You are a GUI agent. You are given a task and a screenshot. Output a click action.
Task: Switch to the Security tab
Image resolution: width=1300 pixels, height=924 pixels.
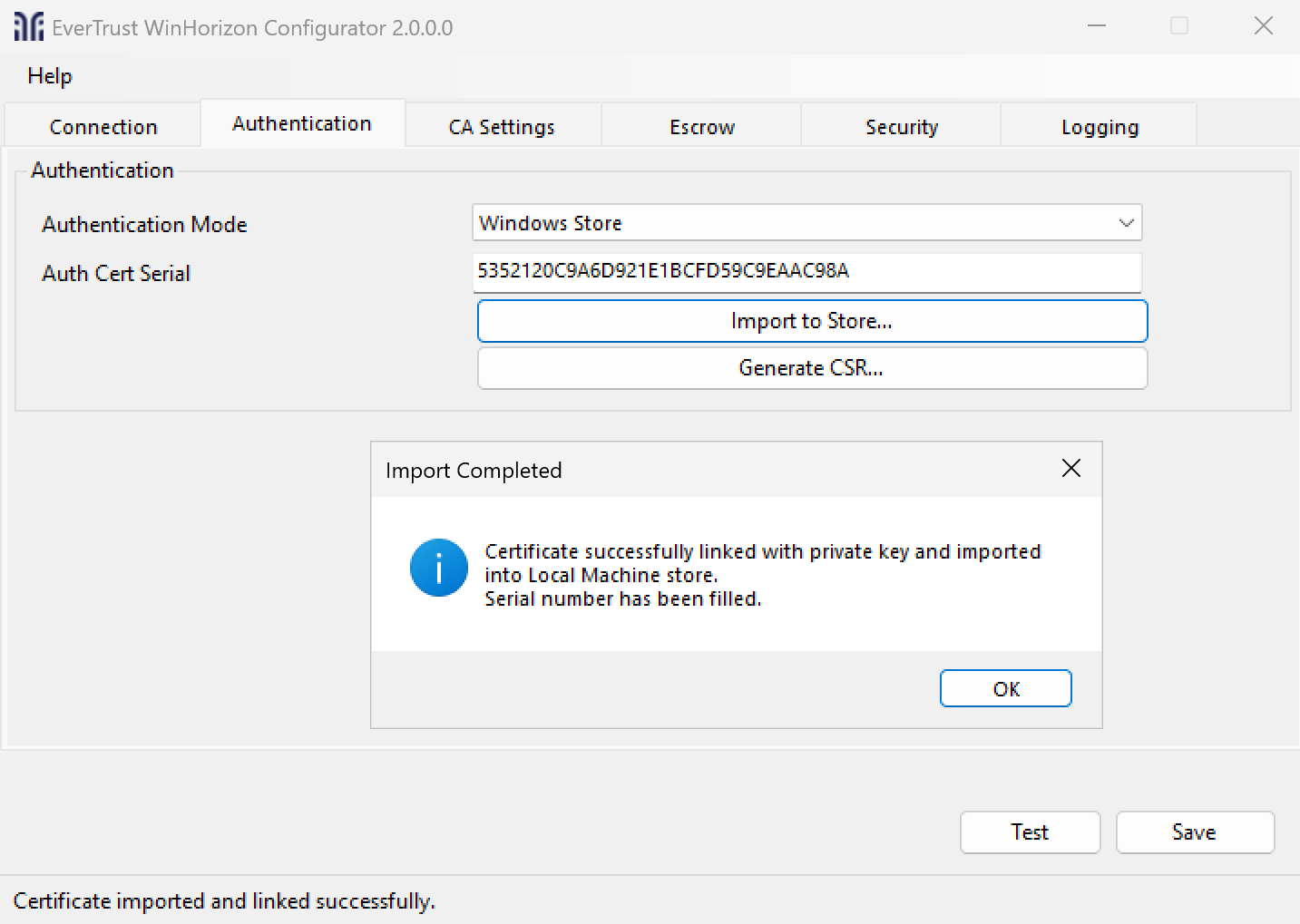point(901,126)
